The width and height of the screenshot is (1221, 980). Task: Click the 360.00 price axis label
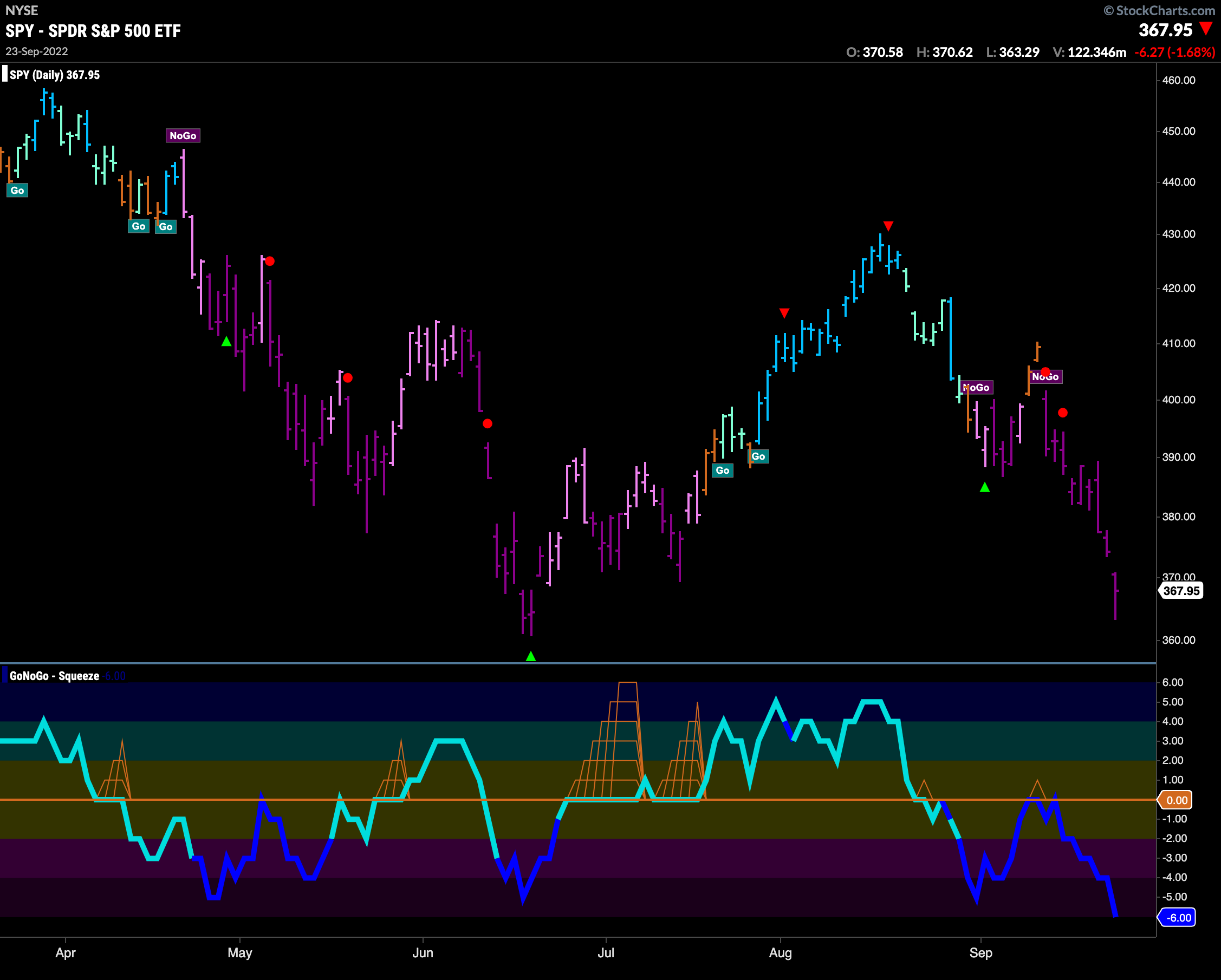[1179, 640]
